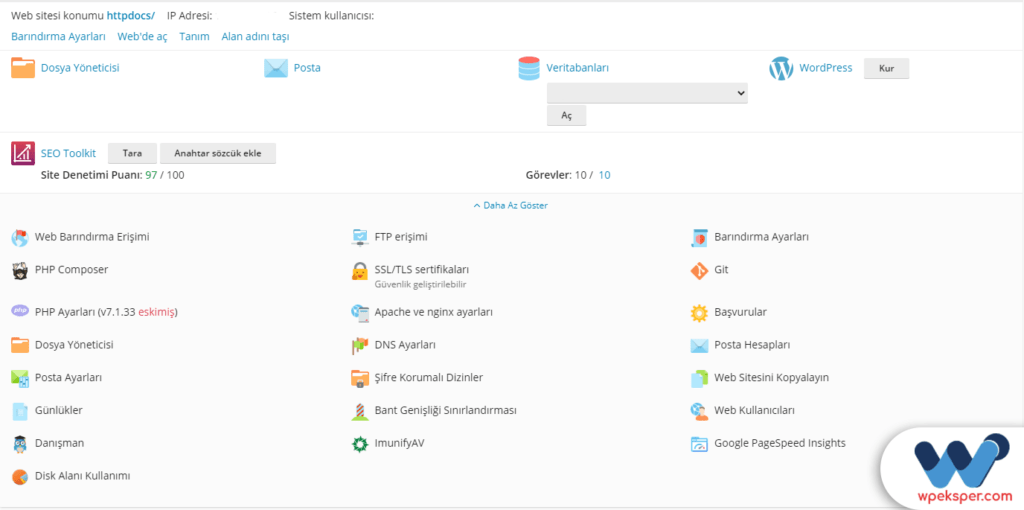The height and width of the screenshot is (510, 1024).
Task: Click the DNS Ayarları flag icon
Action: (360, 345)
